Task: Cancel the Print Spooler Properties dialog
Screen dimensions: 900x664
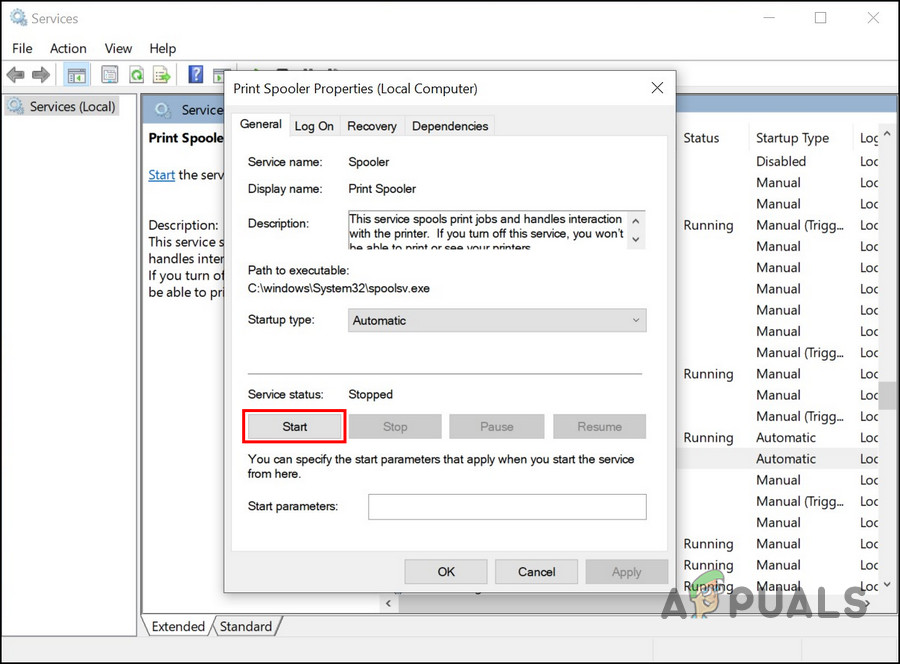Action: click(x=537, y=572)
